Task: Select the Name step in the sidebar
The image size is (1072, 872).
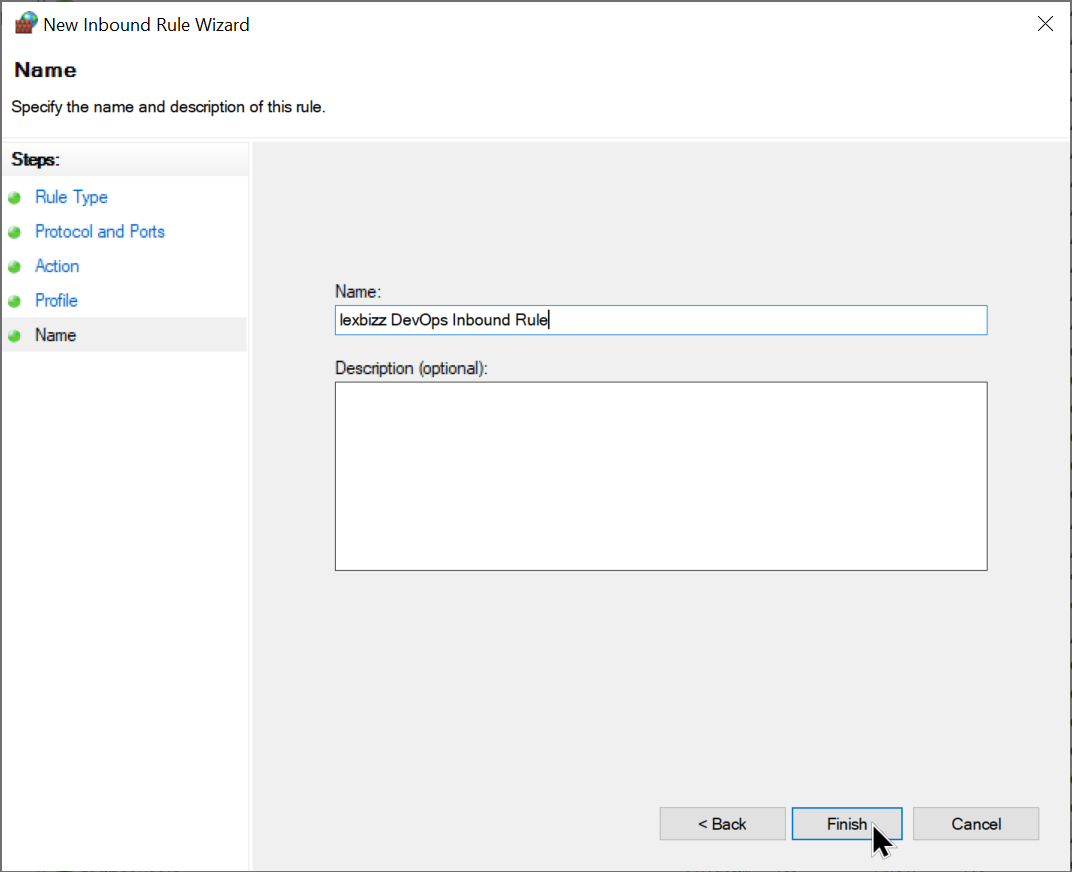Action: click(x=55, y=335)
